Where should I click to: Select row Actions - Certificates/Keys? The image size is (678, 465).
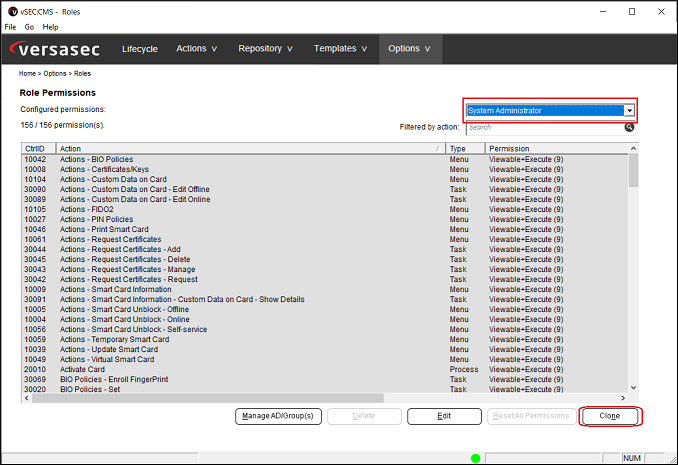tap(325, 169)
